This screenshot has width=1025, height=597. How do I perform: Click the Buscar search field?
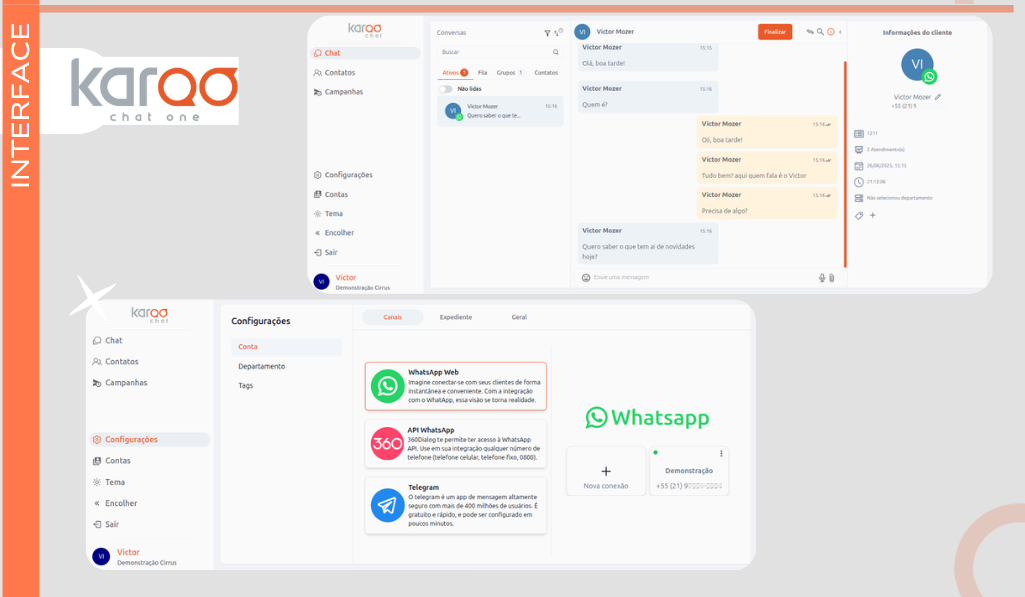pyautogui.click(x=495, y=52)
